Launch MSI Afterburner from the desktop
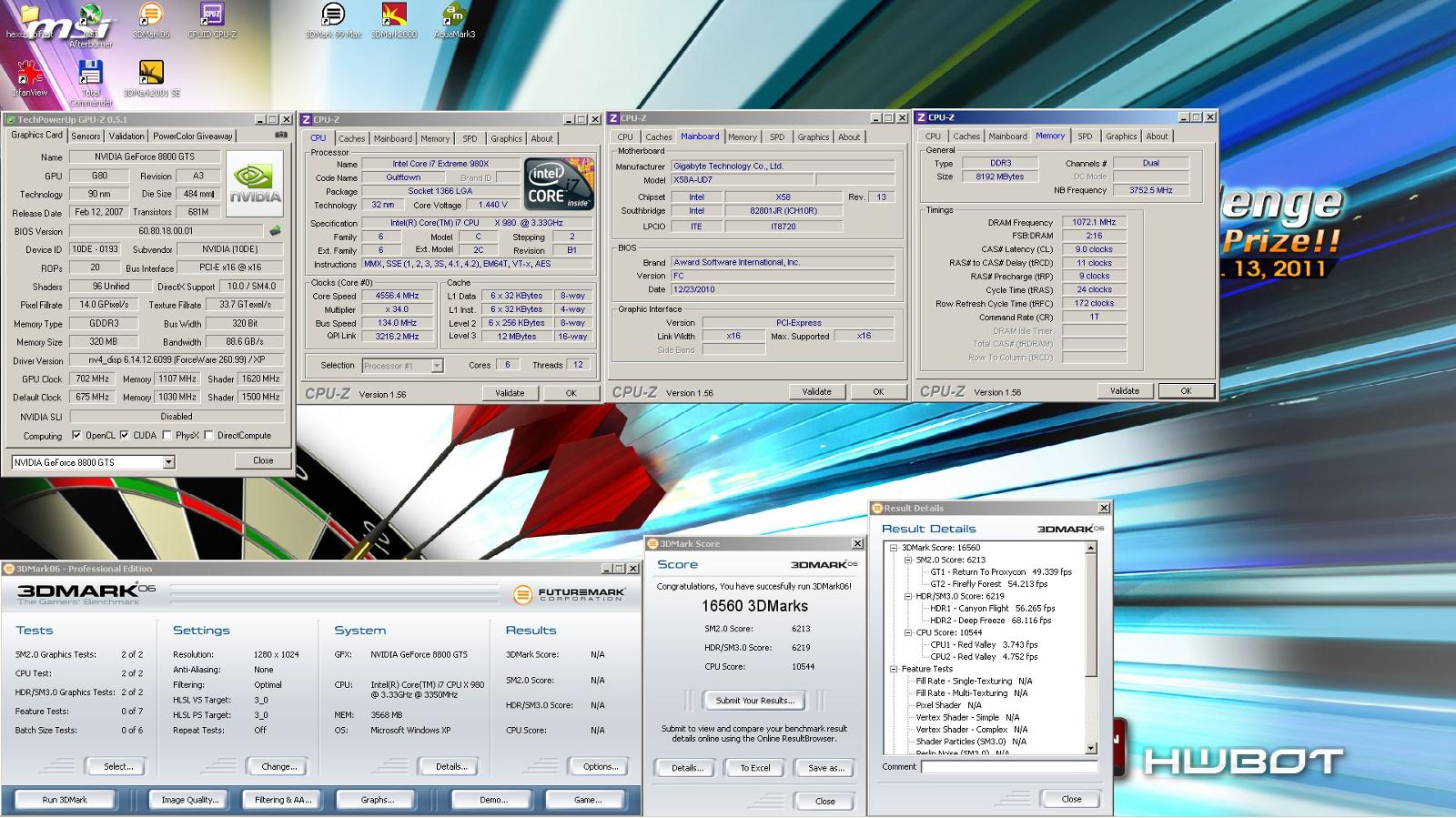 point(91,25)
